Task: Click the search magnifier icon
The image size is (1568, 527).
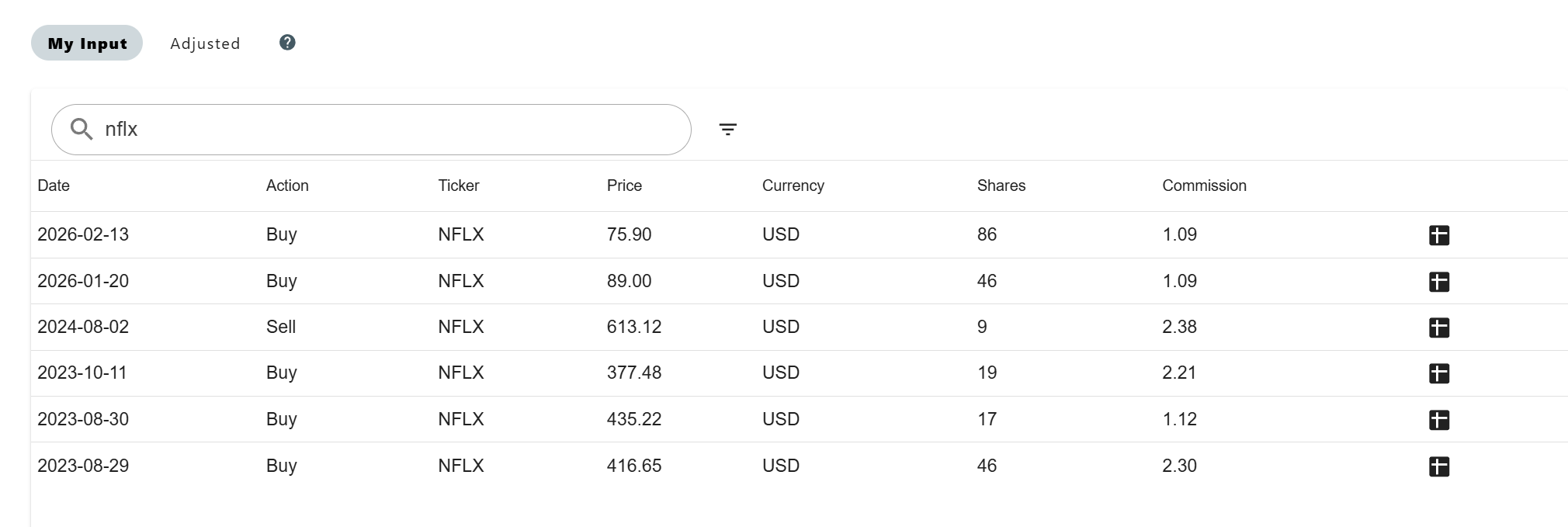Action: (81, 129)
